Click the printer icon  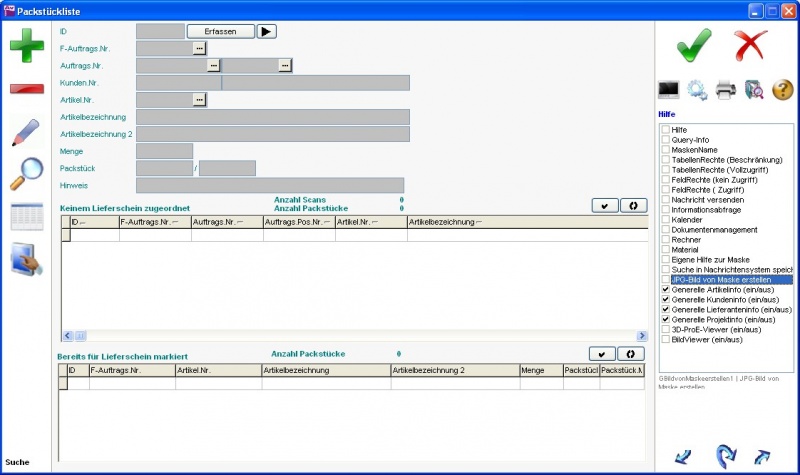point(726,90)
